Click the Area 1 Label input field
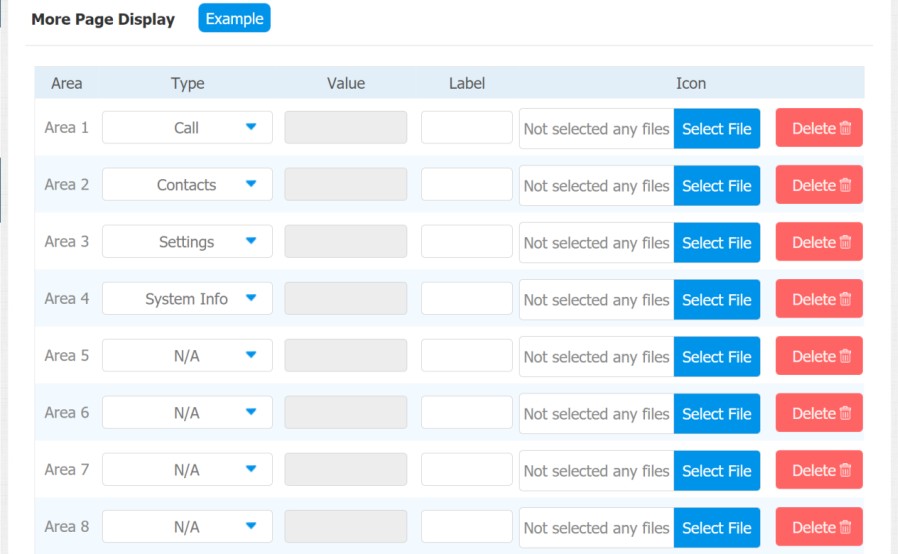Image resolution: width=898 pixels, height=554 pixels. pyautogui.click(x=467, y=127)
